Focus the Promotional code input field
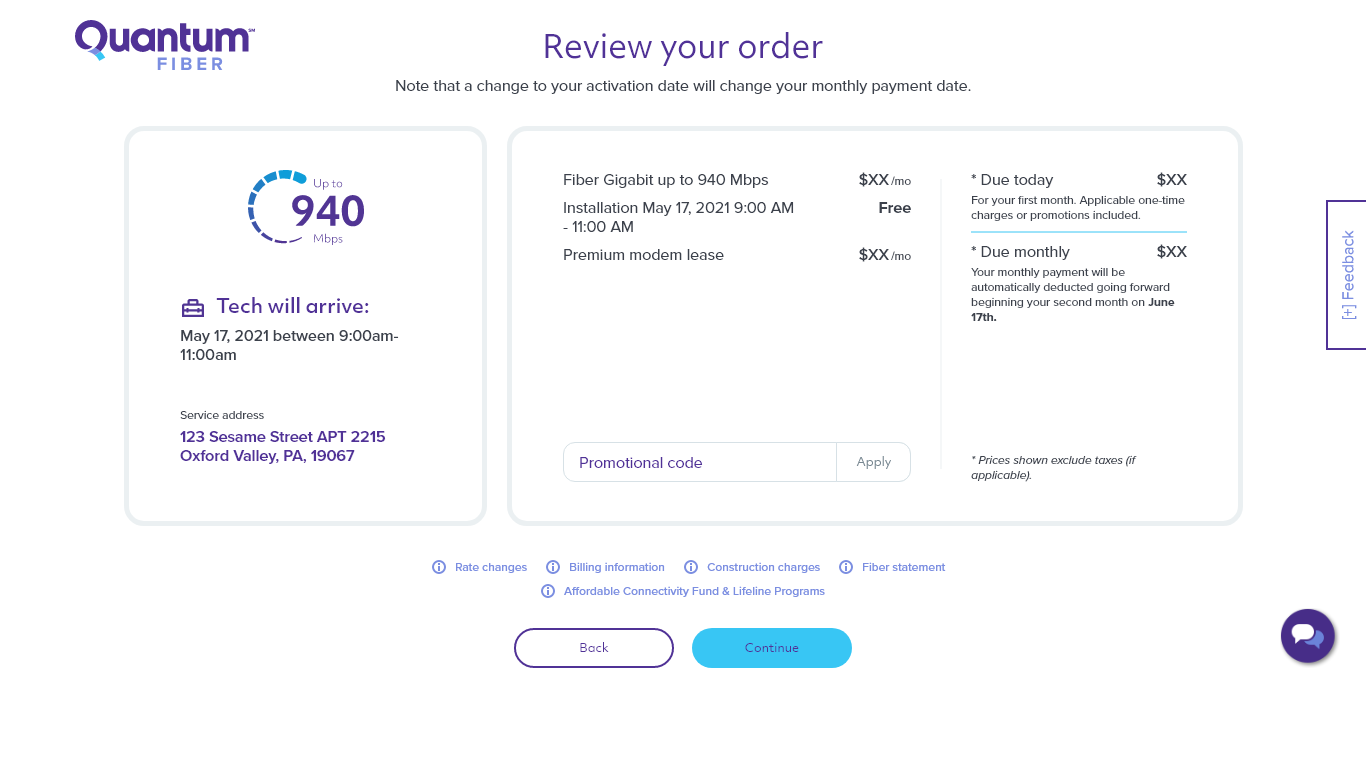Image resolution: width=1366 pixels, height=768 pixels. pyautogui.click(x=700, y=462)
